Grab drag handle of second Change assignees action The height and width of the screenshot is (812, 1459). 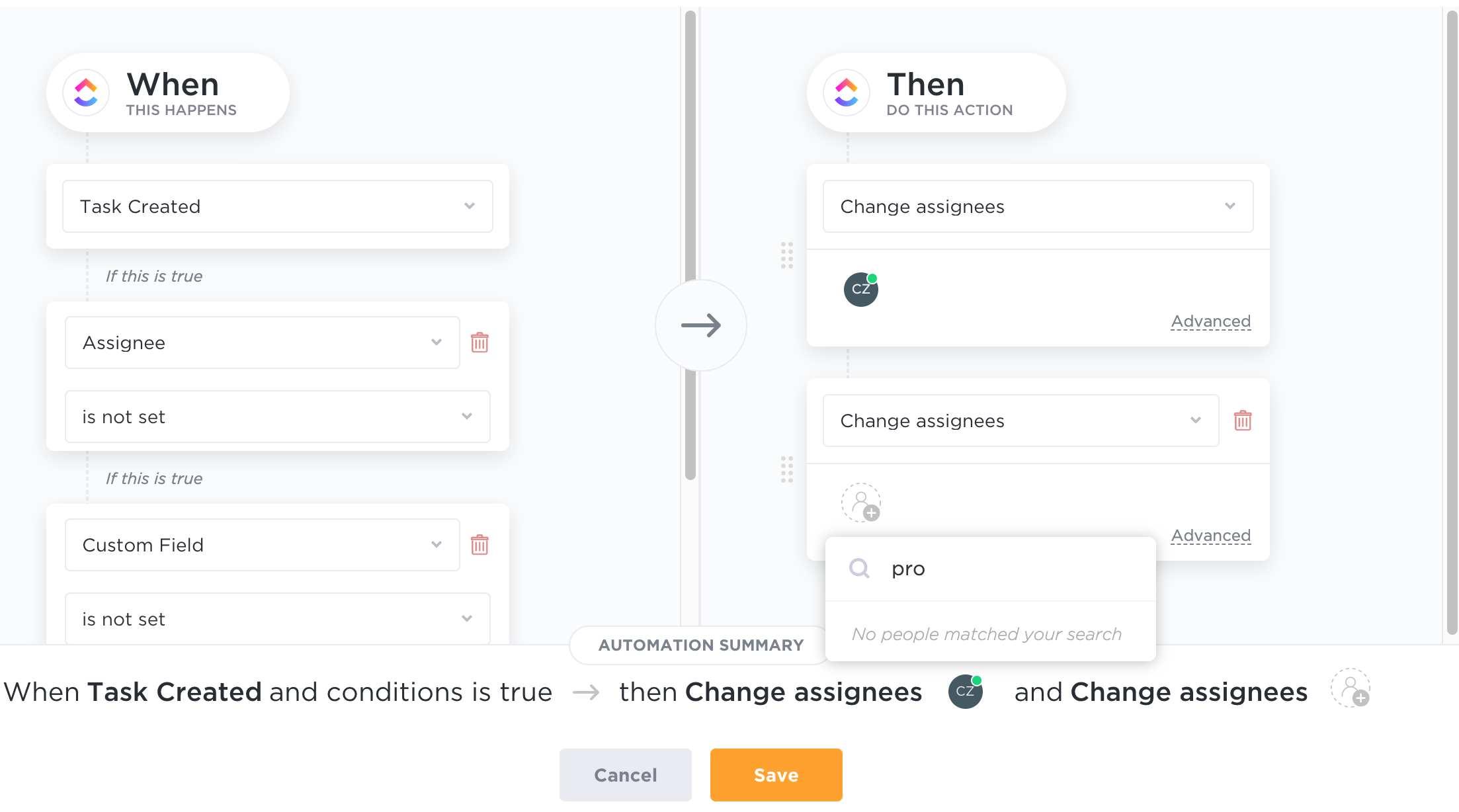[x=786, y=469]
